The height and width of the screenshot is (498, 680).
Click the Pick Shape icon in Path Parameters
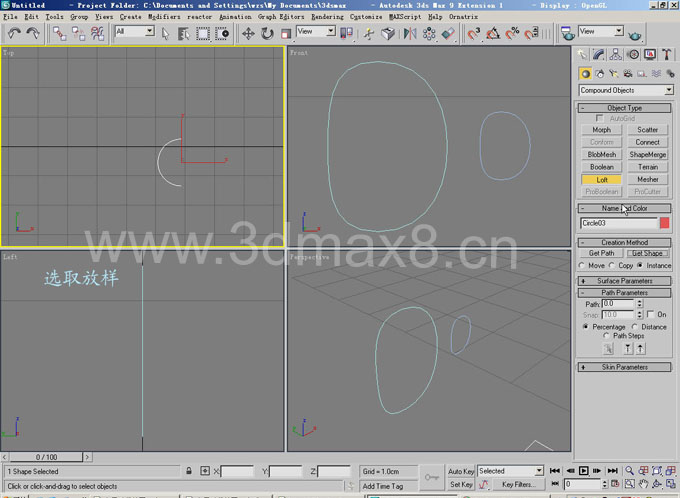tap(608, 348)
